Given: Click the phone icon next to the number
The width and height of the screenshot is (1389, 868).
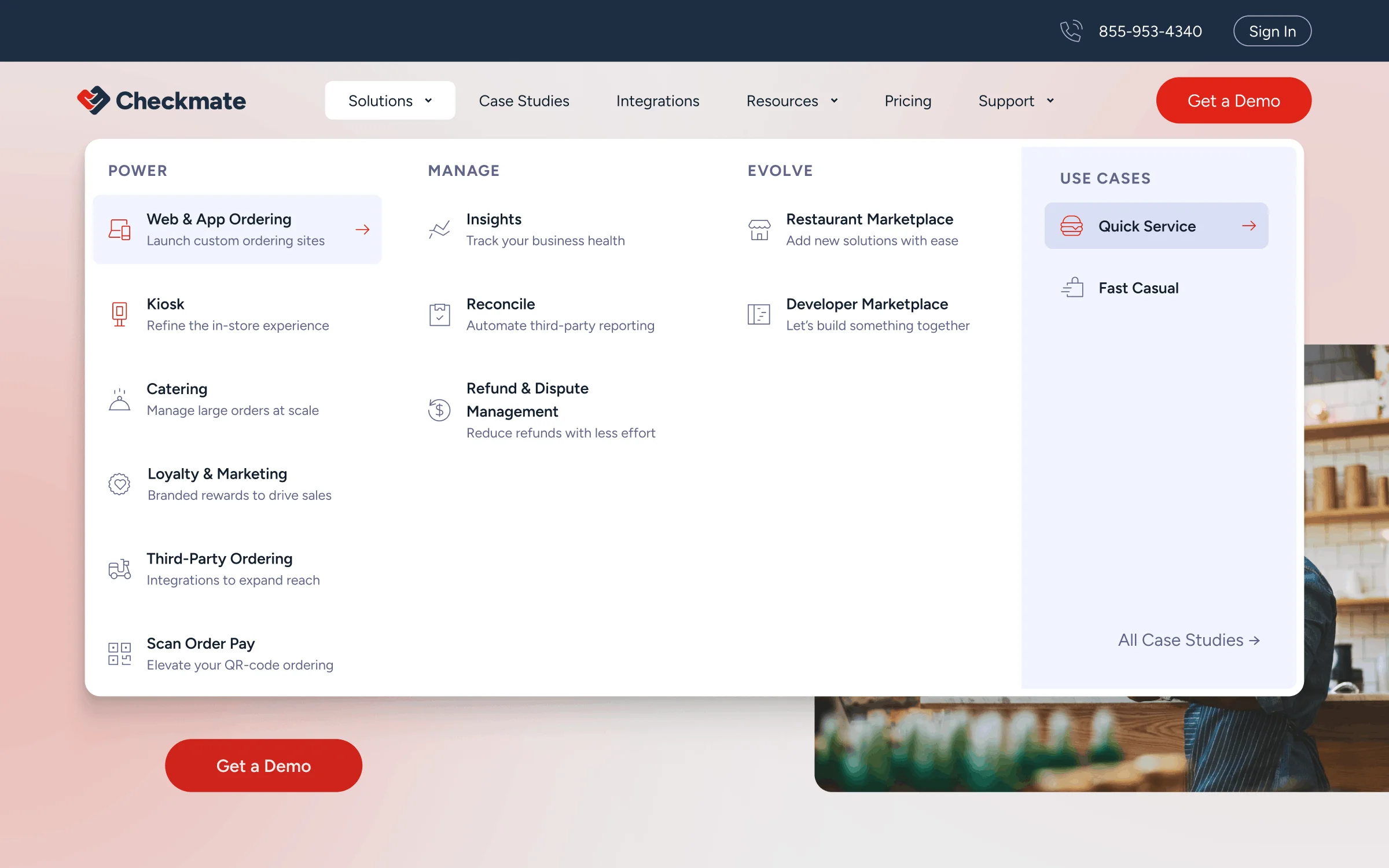Looking at the screenshot, I should (x=1071, y=31).
